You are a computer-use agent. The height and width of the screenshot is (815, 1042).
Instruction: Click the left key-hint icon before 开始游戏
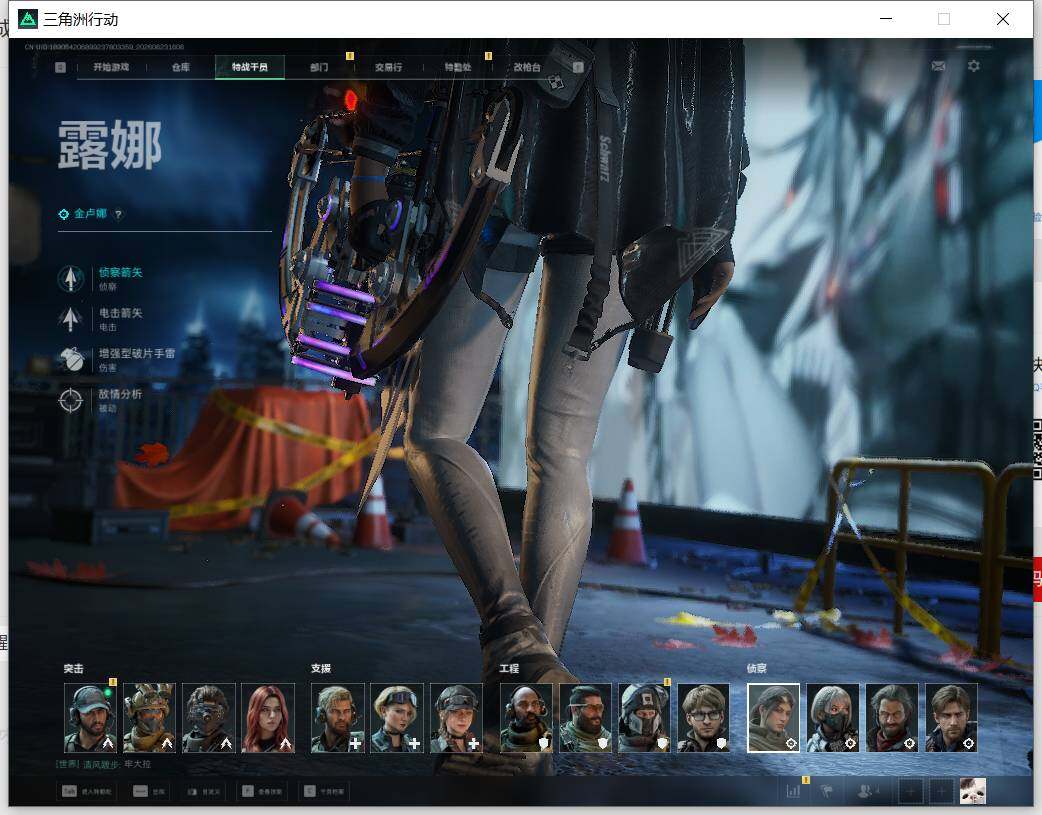click(60, 67)
